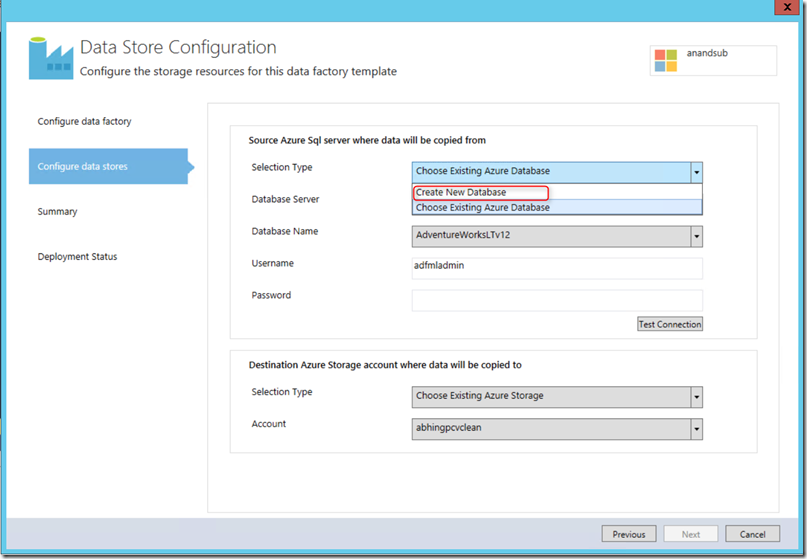
Task: Open destination Selection Type dropdown arrow
Action: tap(696, 397)
